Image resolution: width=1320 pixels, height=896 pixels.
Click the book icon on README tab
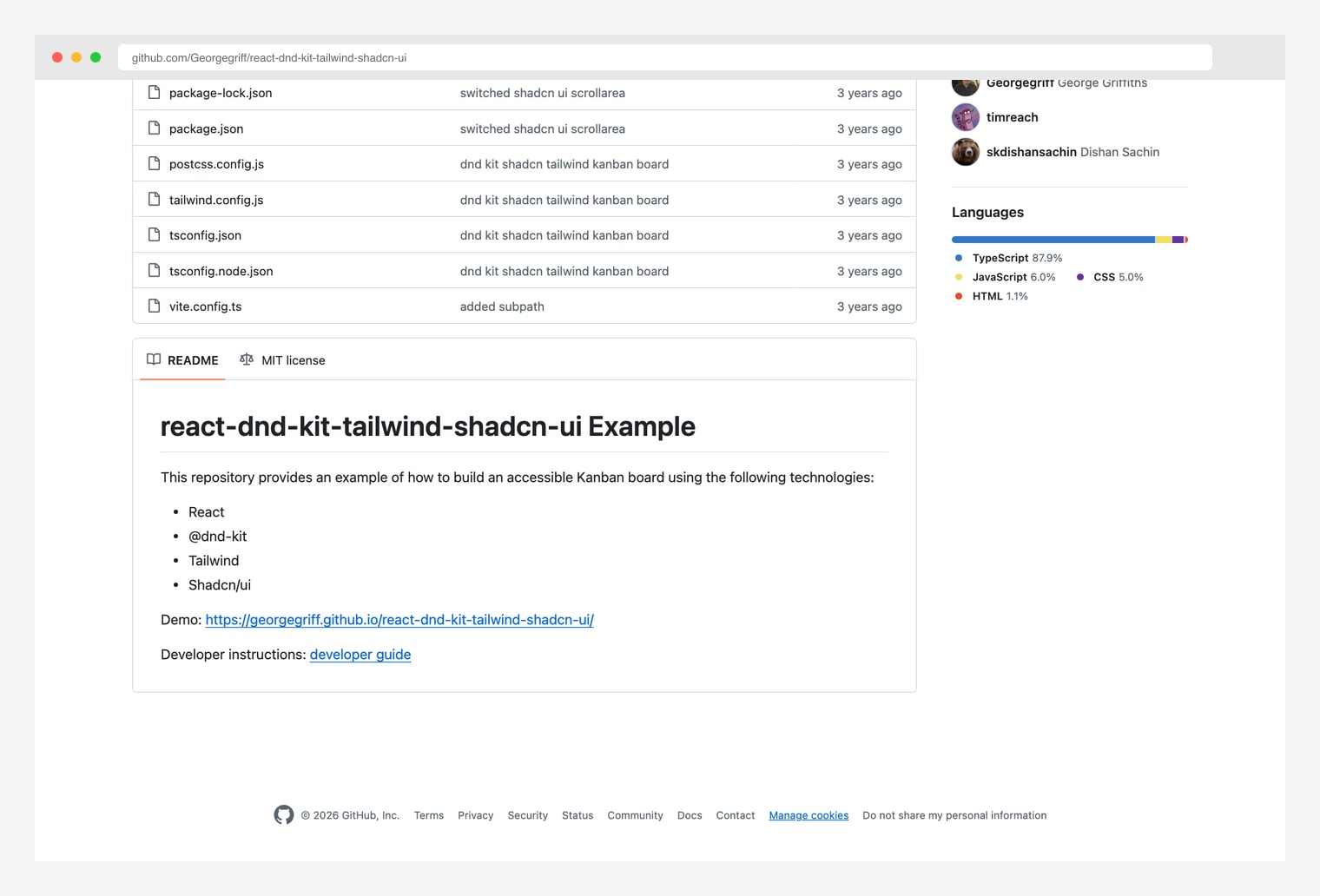(x=154, y=359)
